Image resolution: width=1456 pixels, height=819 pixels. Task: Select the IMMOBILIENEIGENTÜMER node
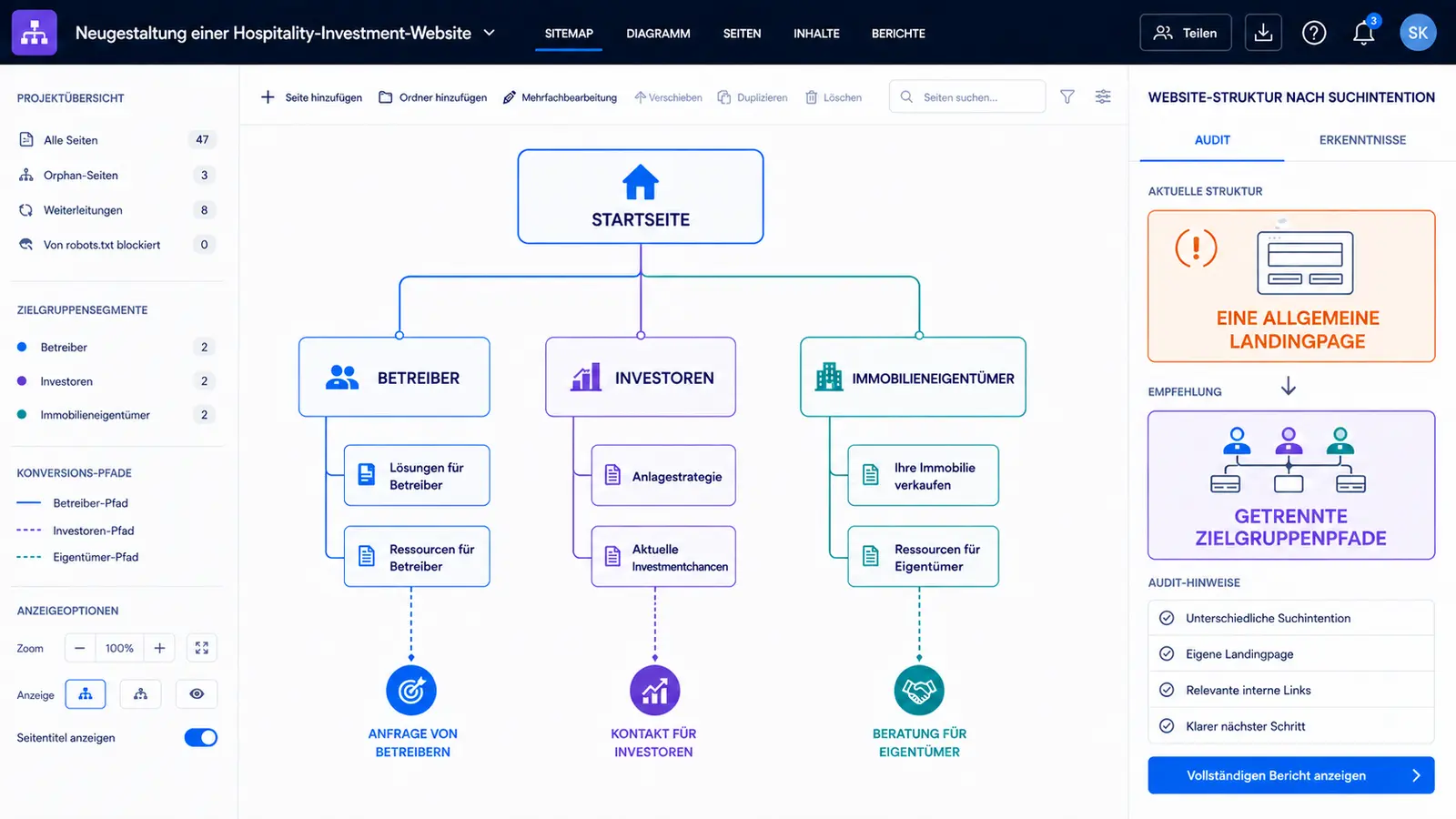pos(913,377)
